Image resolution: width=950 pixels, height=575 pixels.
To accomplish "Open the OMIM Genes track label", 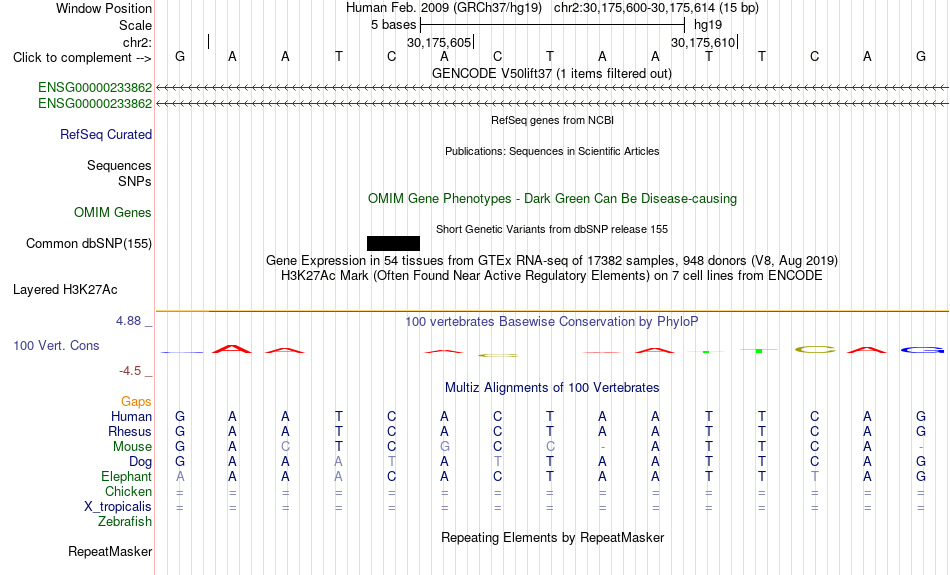I will 113,213.
